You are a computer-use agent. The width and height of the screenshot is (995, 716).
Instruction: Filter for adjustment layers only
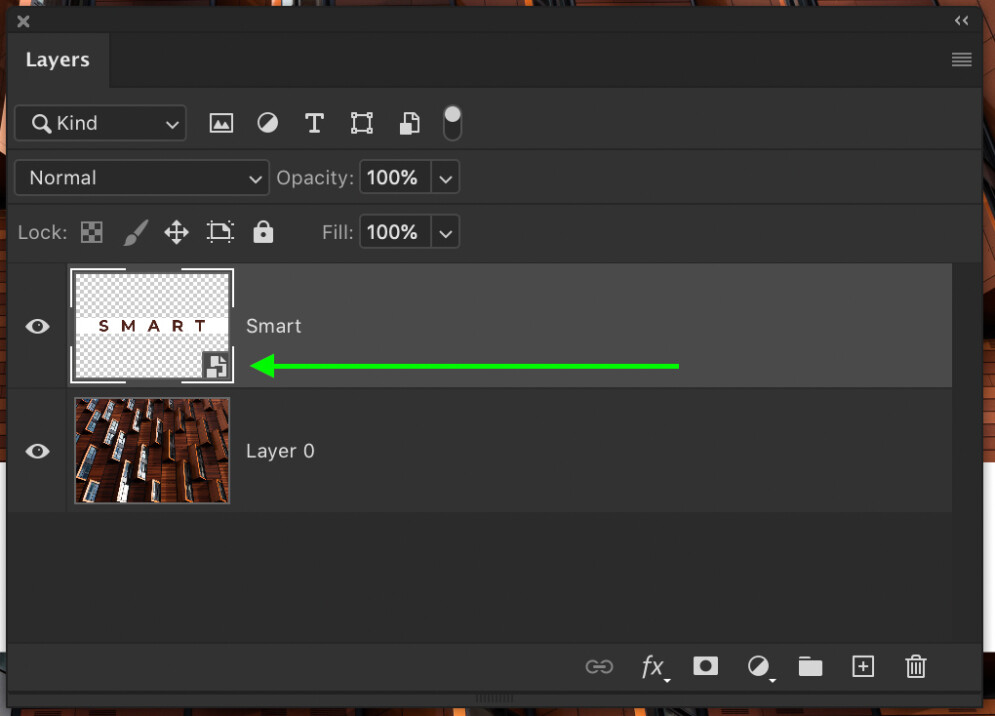267,122
